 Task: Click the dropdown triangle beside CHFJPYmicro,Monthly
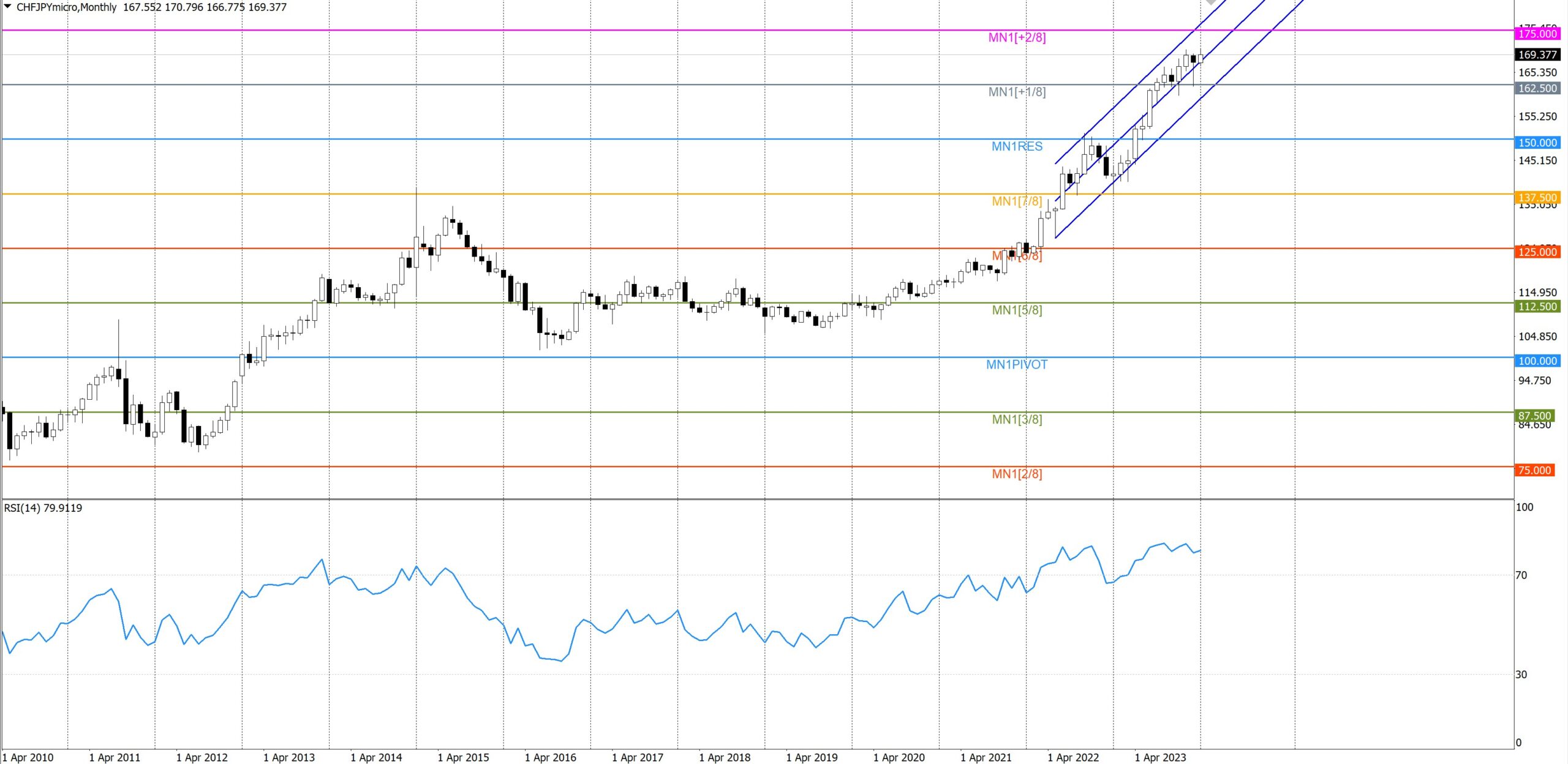(8, 6)
